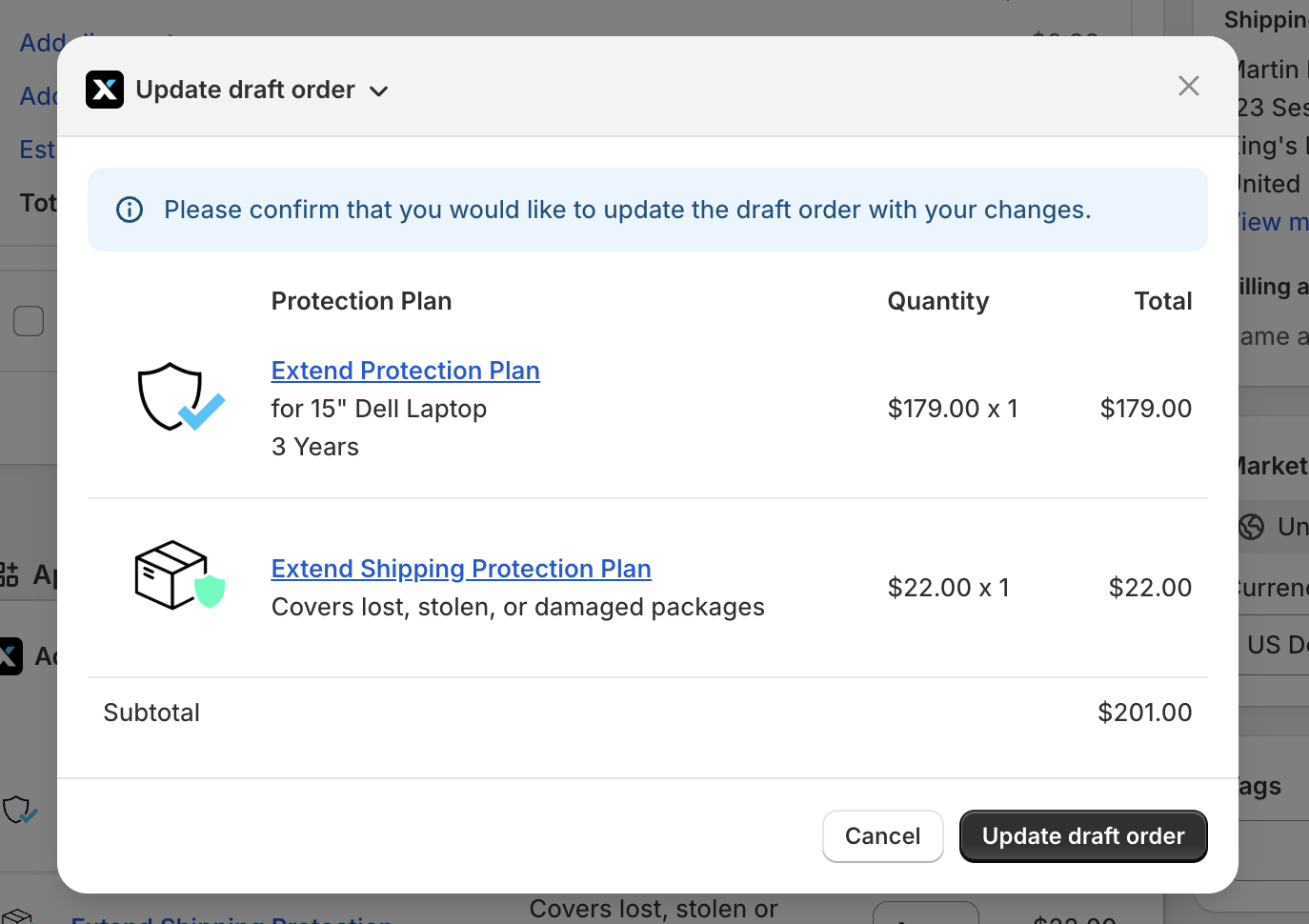The image size is (1309, 924).
Task: Click the info icon in confirmation banner
Action: click(x=130, y=210)
